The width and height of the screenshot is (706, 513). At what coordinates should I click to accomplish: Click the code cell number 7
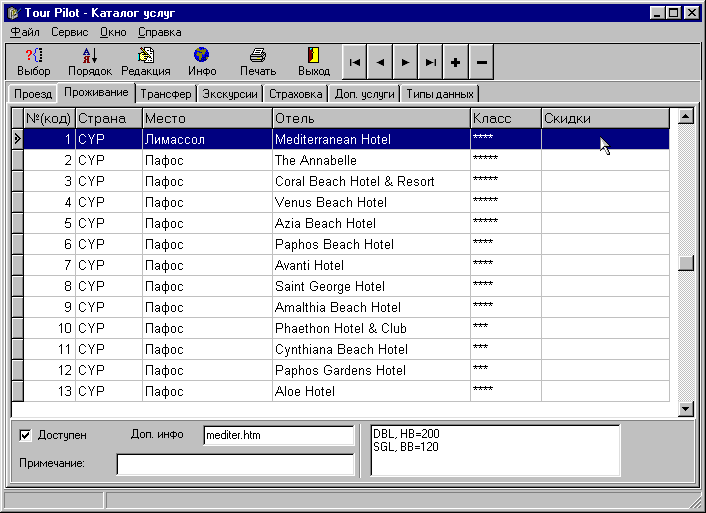(x=49, y=265)
